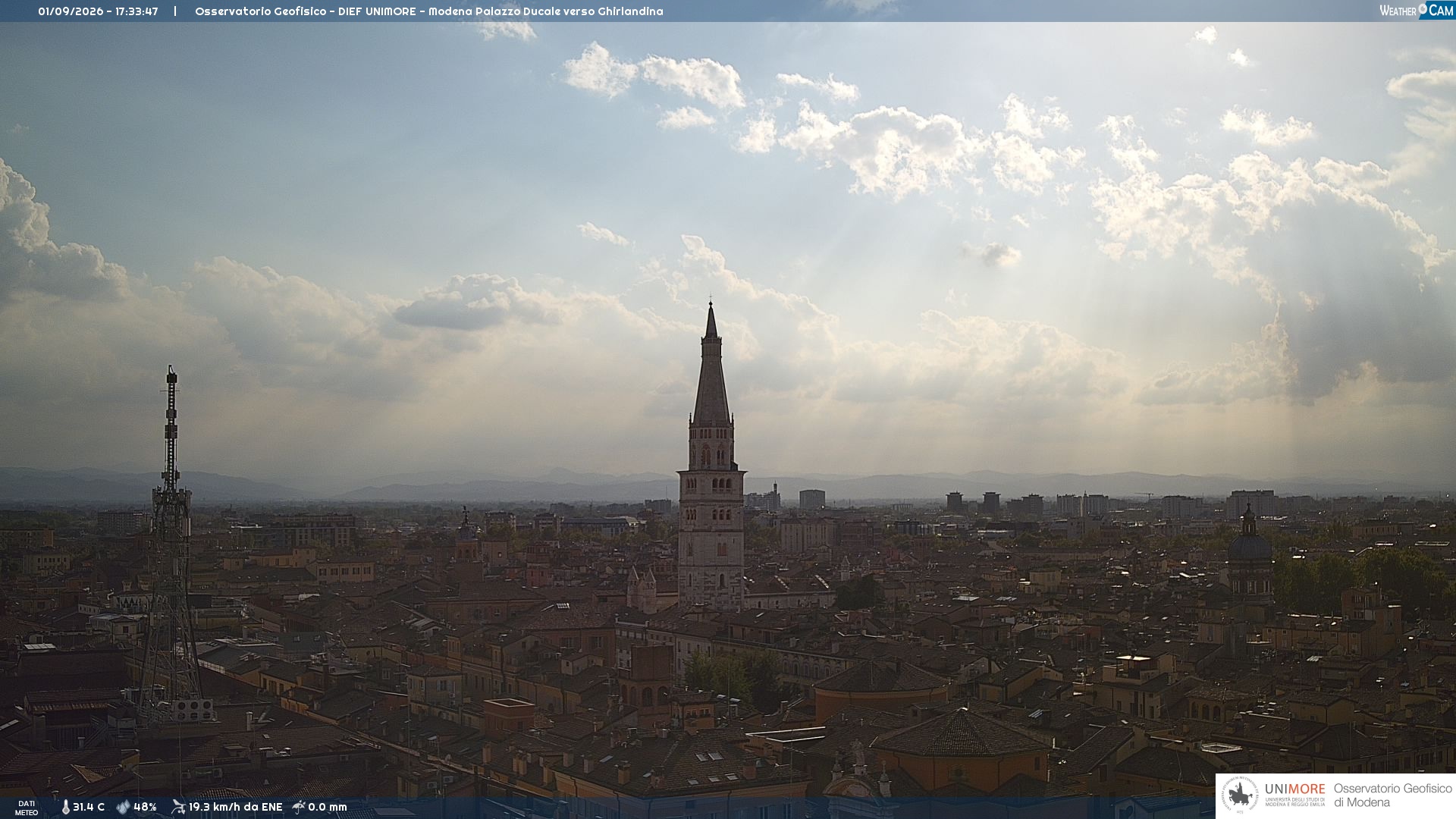Screen dimensions: 1456x819
Task: Select the 48% humidity value
Action: tap(145, 807)
